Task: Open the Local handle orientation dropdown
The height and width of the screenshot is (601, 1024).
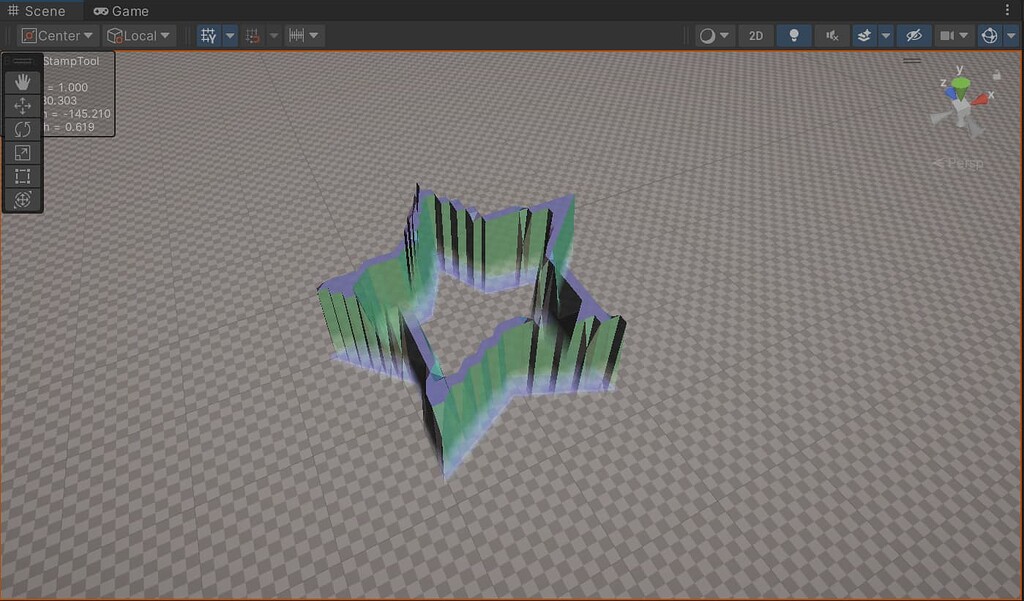Action: point(138,35)
